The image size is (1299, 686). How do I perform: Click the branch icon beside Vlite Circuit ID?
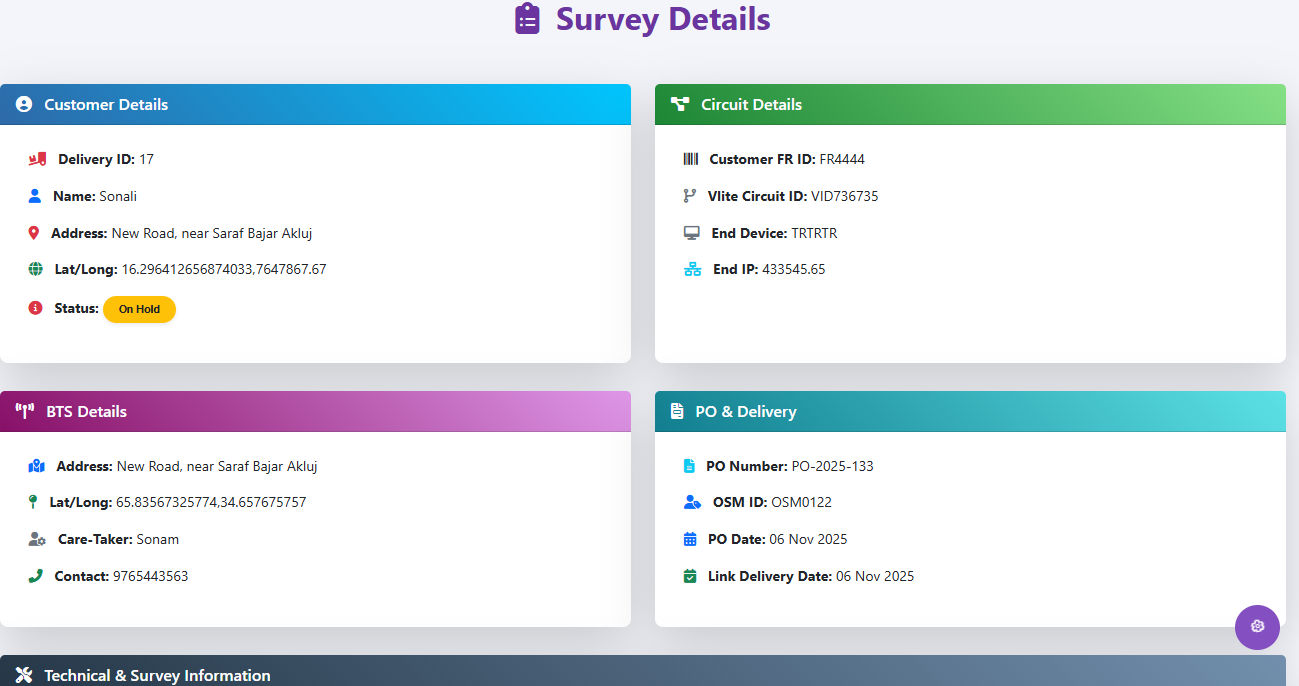tap(690, 196)
